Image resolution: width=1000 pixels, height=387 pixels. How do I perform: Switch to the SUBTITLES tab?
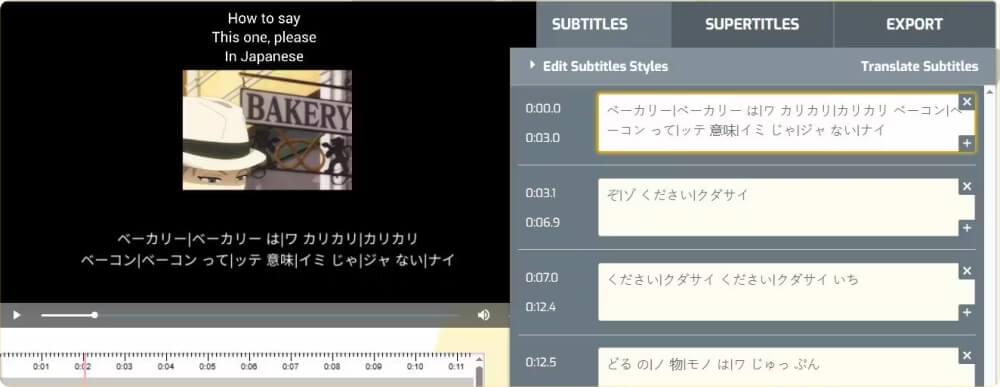pos(590,24)
